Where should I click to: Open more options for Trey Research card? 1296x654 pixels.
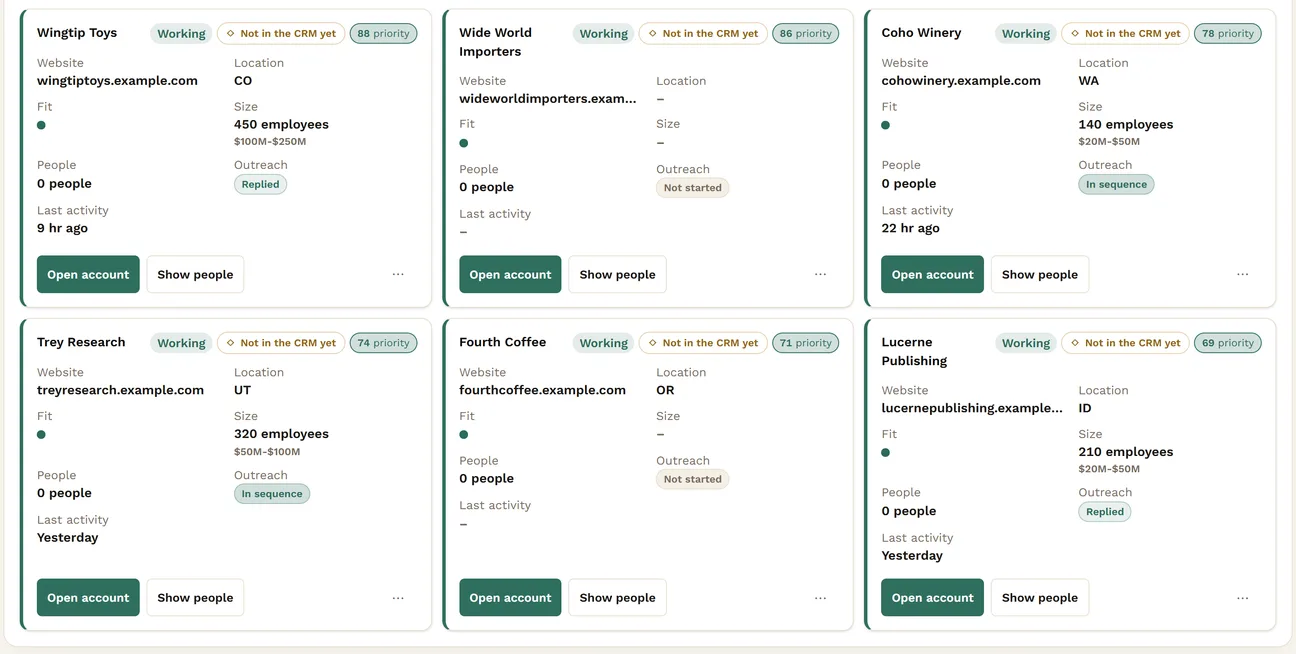[398, 598]
